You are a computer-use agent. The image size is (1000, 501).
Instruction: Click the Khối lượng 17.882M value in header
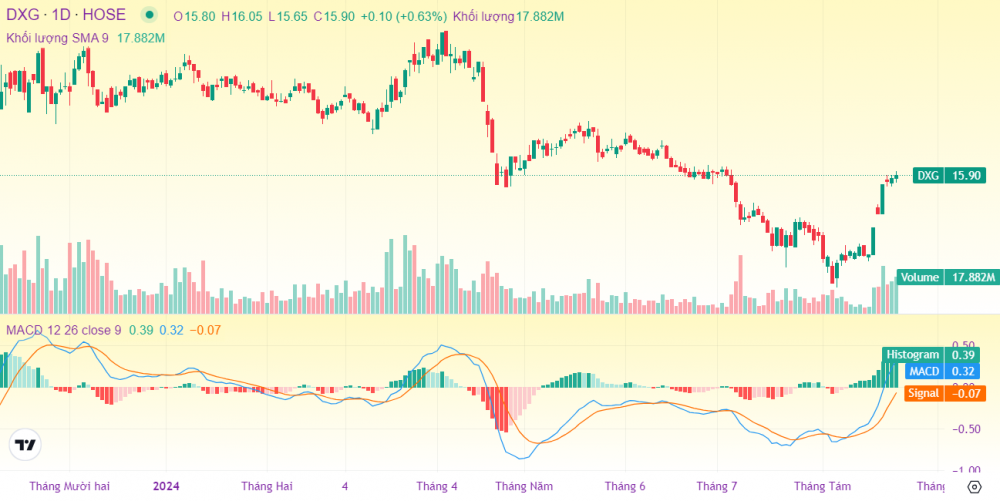click(508, 17)
